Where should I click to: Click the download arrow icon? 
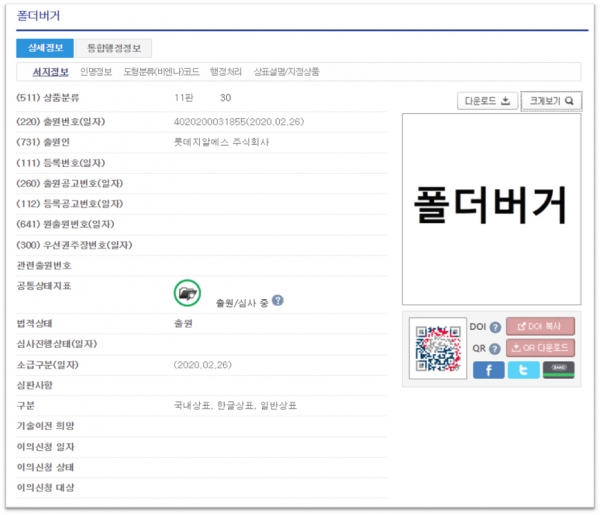tap(505, 101)
